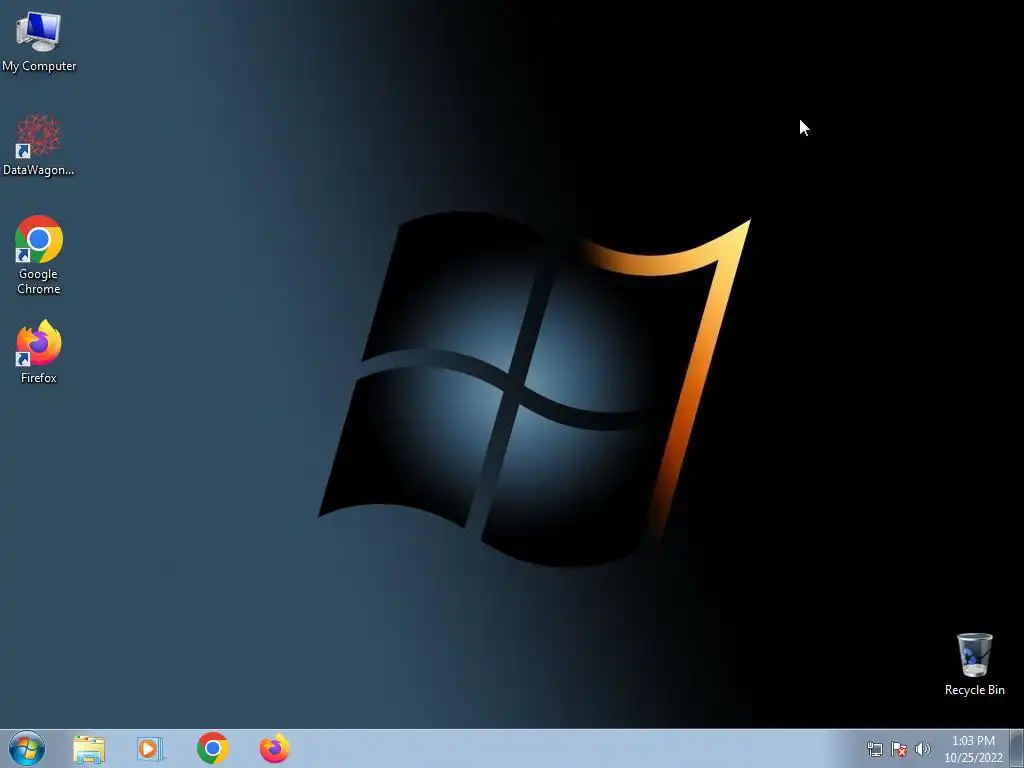Select the Google Chrome desktop shortcut
The height and width of the screenshot is (768, 1024).
click(39, 255)
